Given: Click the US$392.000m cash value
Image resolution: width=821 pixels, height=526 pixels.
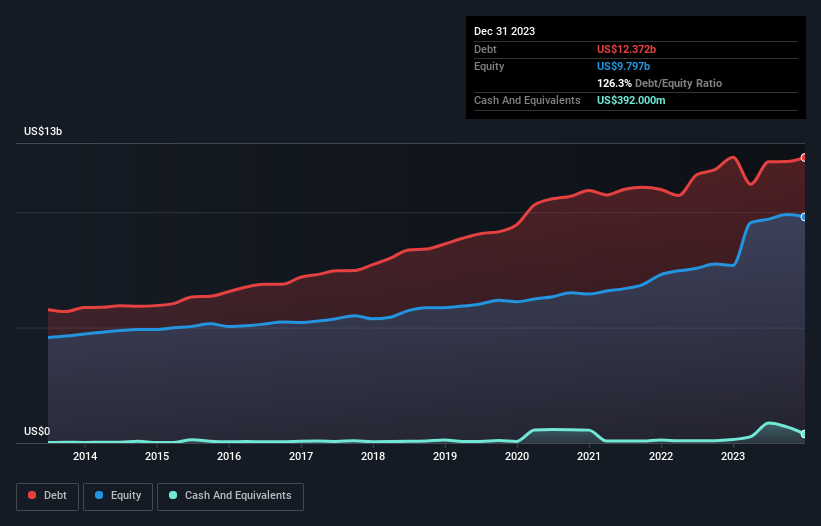Looking at the screenshot, I should 631,100.
